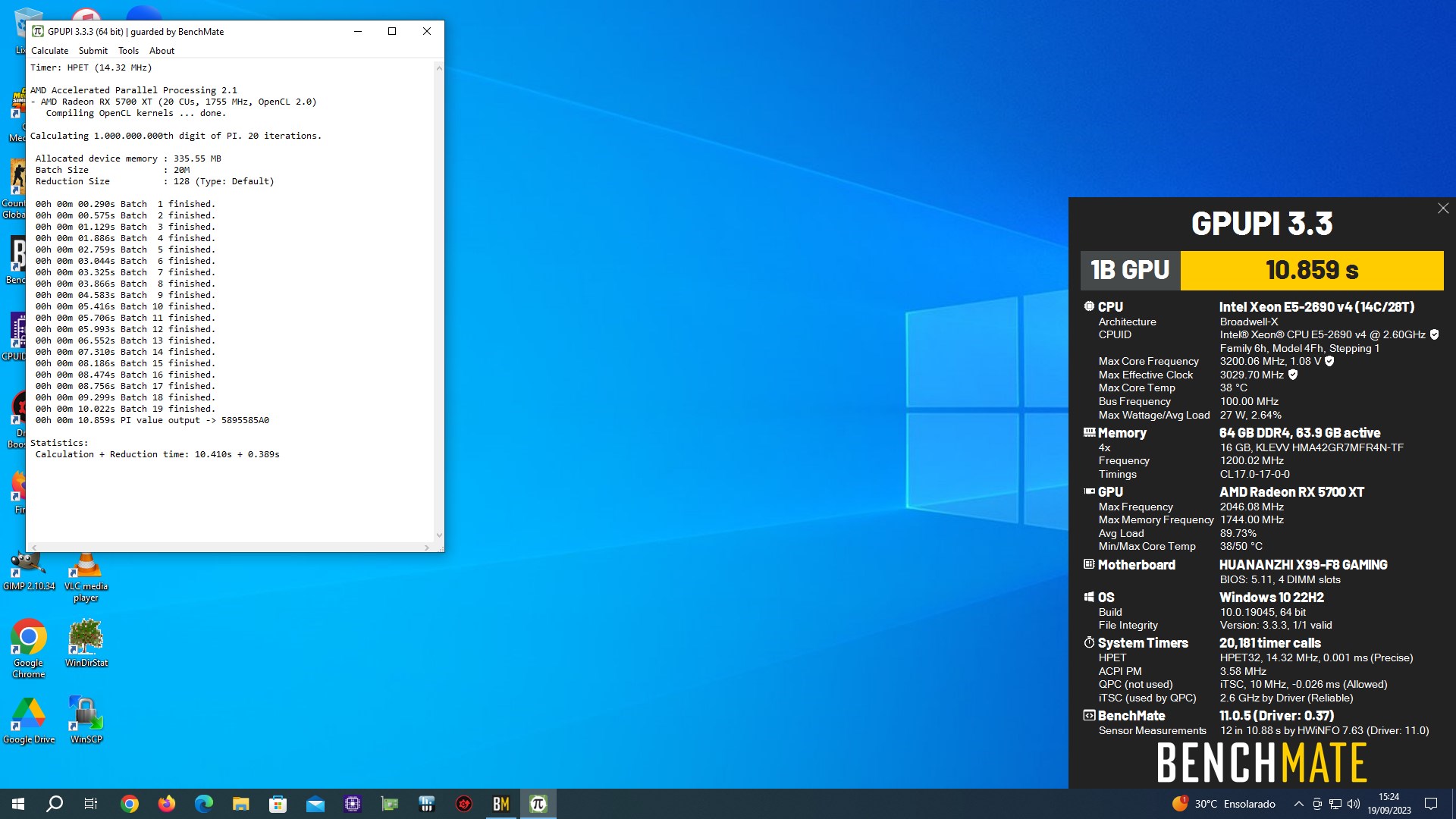
Task: Open the notification center
Action: pos(1431,804)
